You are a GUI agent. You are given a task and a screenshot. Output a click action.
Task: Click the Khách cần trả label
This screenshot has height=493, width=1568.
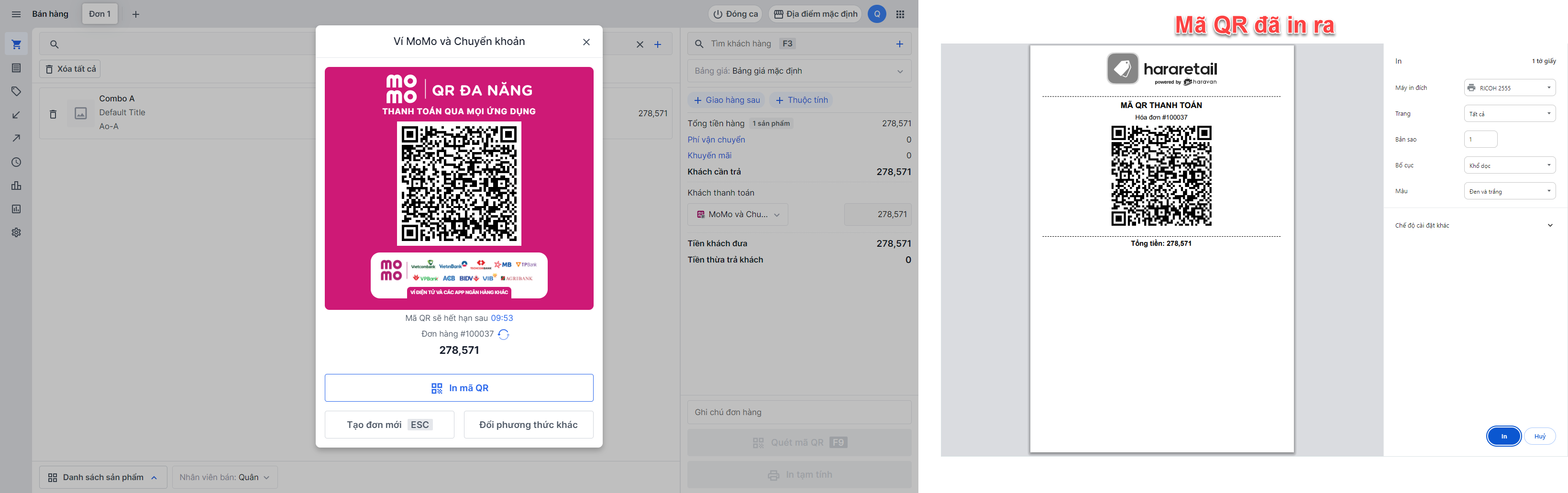pos(714,172)
